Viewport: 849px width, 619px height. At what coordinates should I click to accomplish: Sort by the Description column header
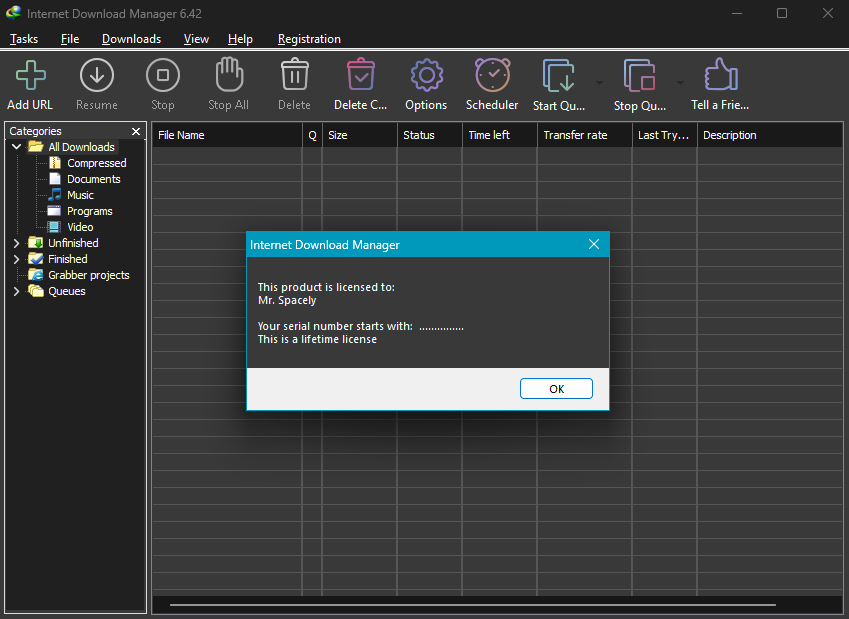(x=770, y=135)
